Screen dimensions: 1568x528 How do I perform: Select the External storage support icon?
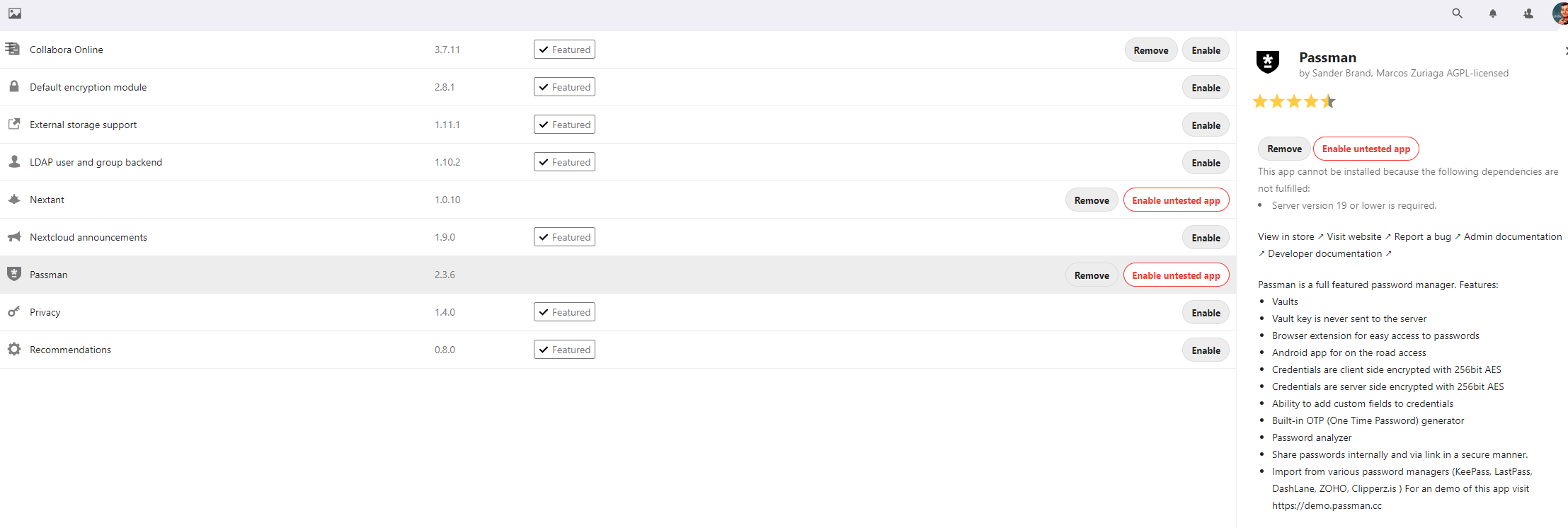click(13, 123)
